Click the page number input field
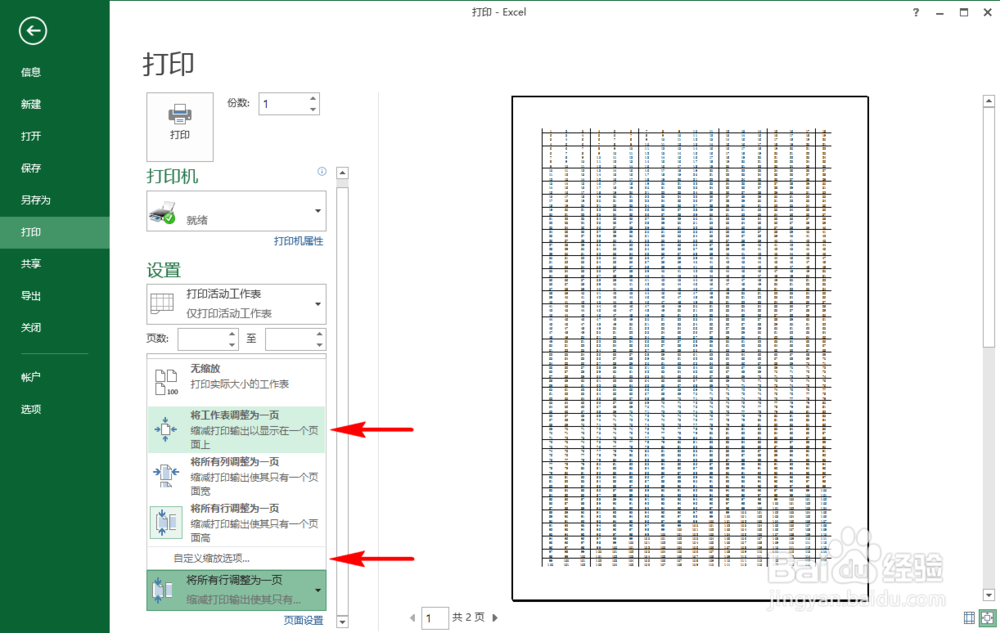This screenshot has width=1000, height=633. tap(435, 618)
